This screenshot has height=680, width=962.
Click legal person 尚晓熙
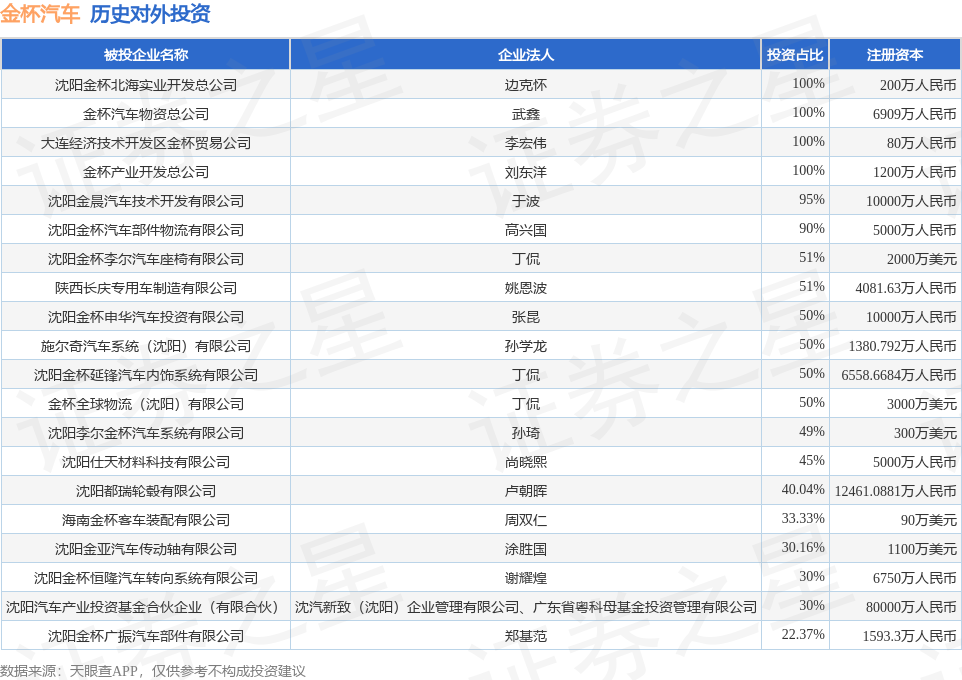[526, 462]
